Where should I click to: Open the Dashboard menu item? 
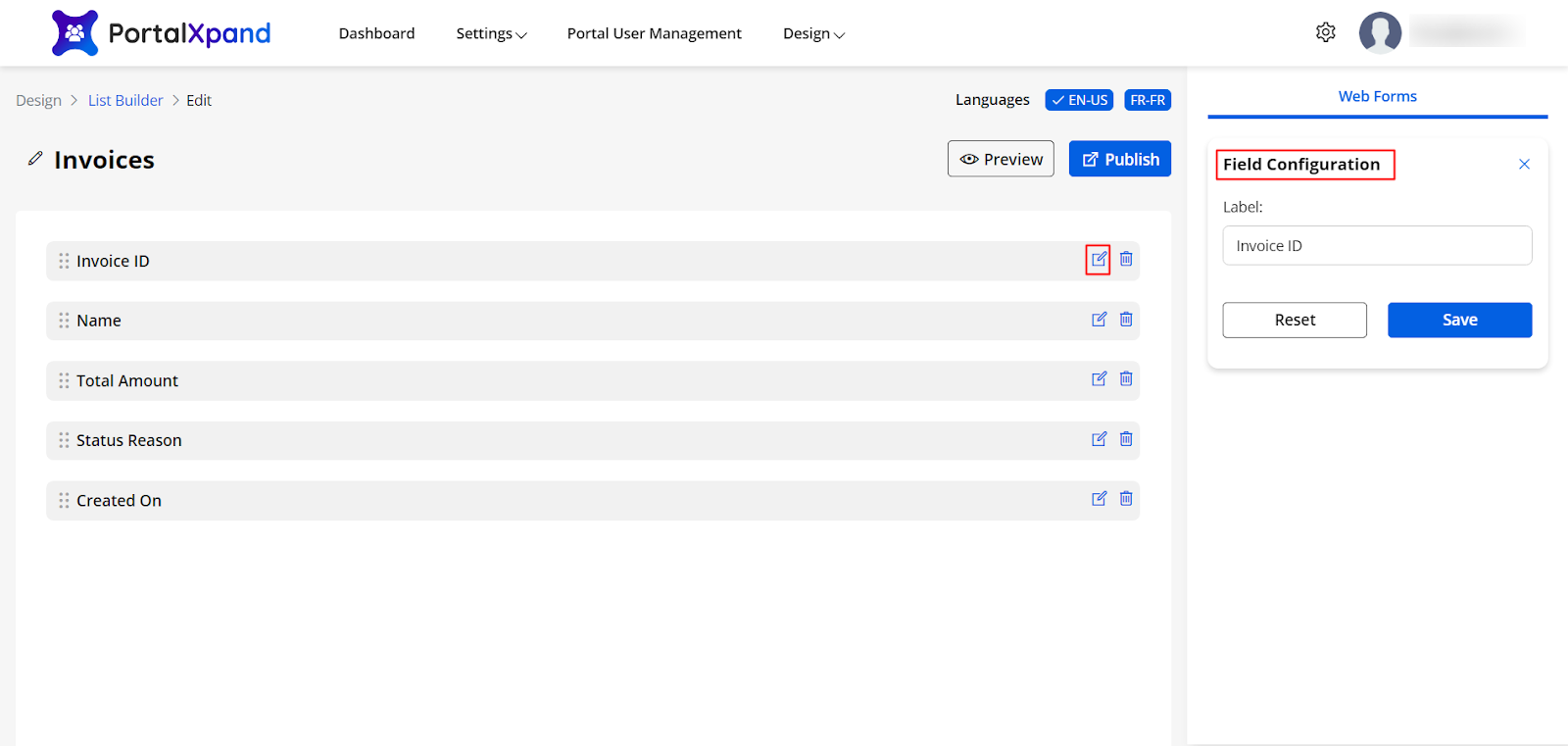coord(376,33)
